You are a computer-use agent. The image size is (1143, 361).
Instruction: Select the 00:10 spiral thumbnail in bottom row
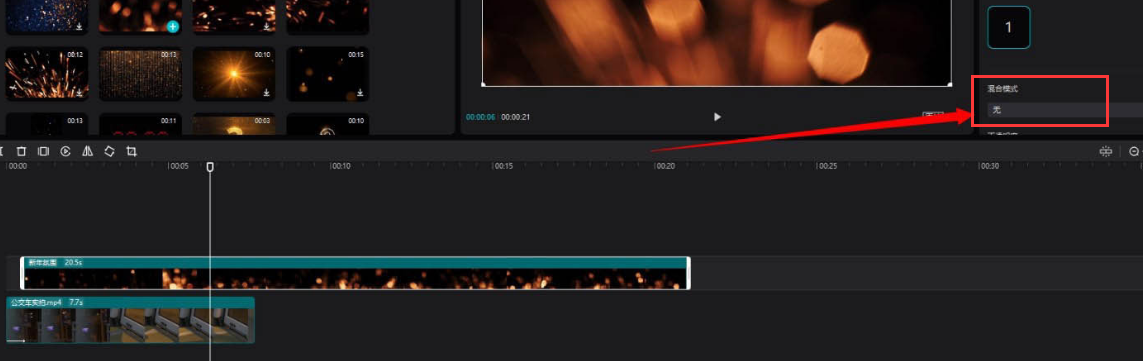pos(327,124)
